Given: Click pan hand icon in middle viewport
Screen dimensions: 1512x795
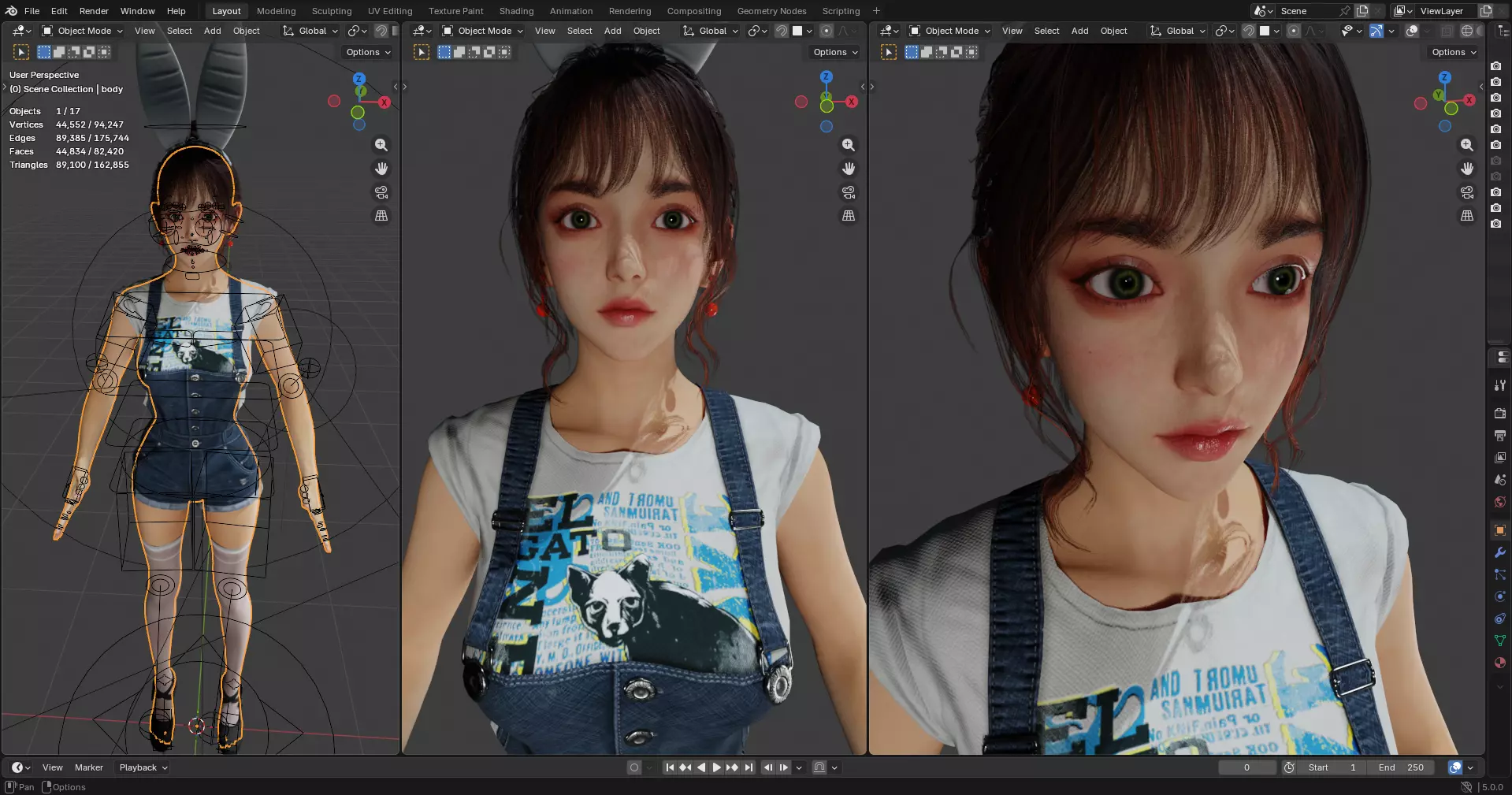Looking at the screenshot, I should point(849,169).
